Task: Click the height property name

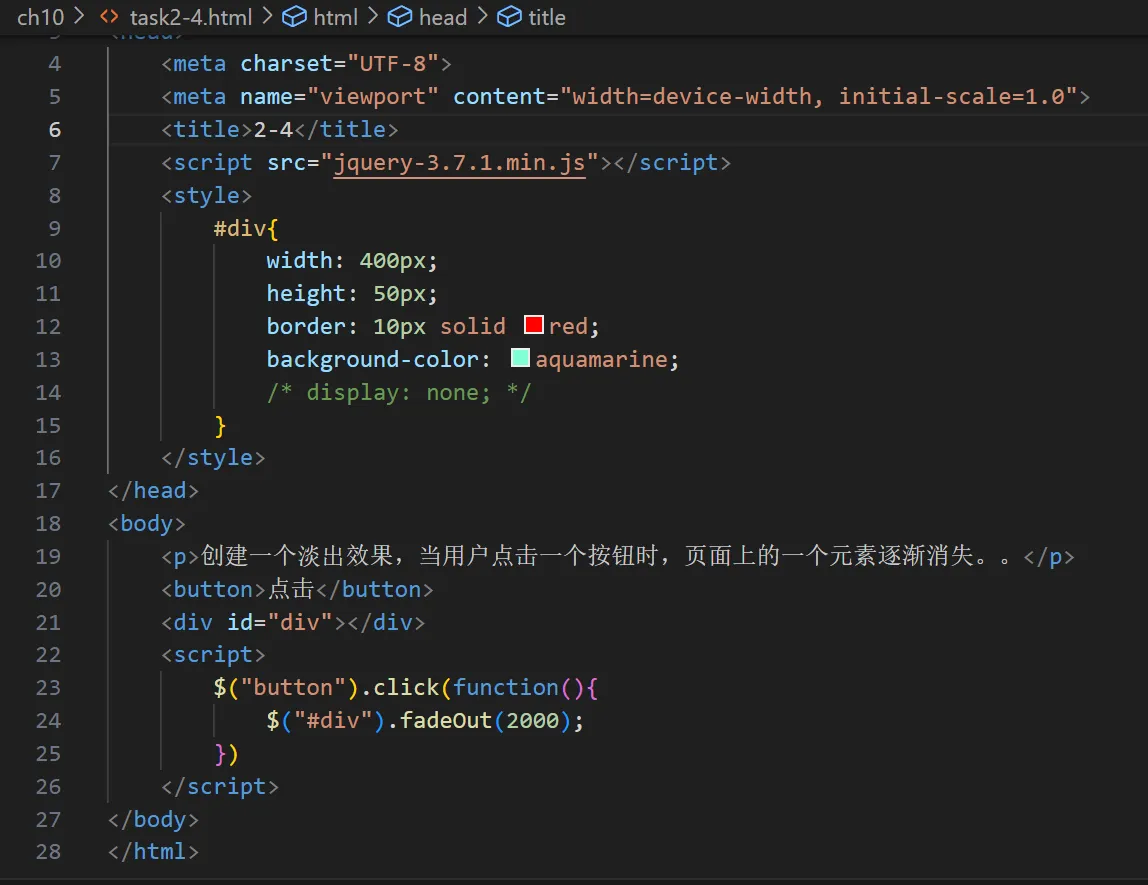Action: click(x=306, y=294)
